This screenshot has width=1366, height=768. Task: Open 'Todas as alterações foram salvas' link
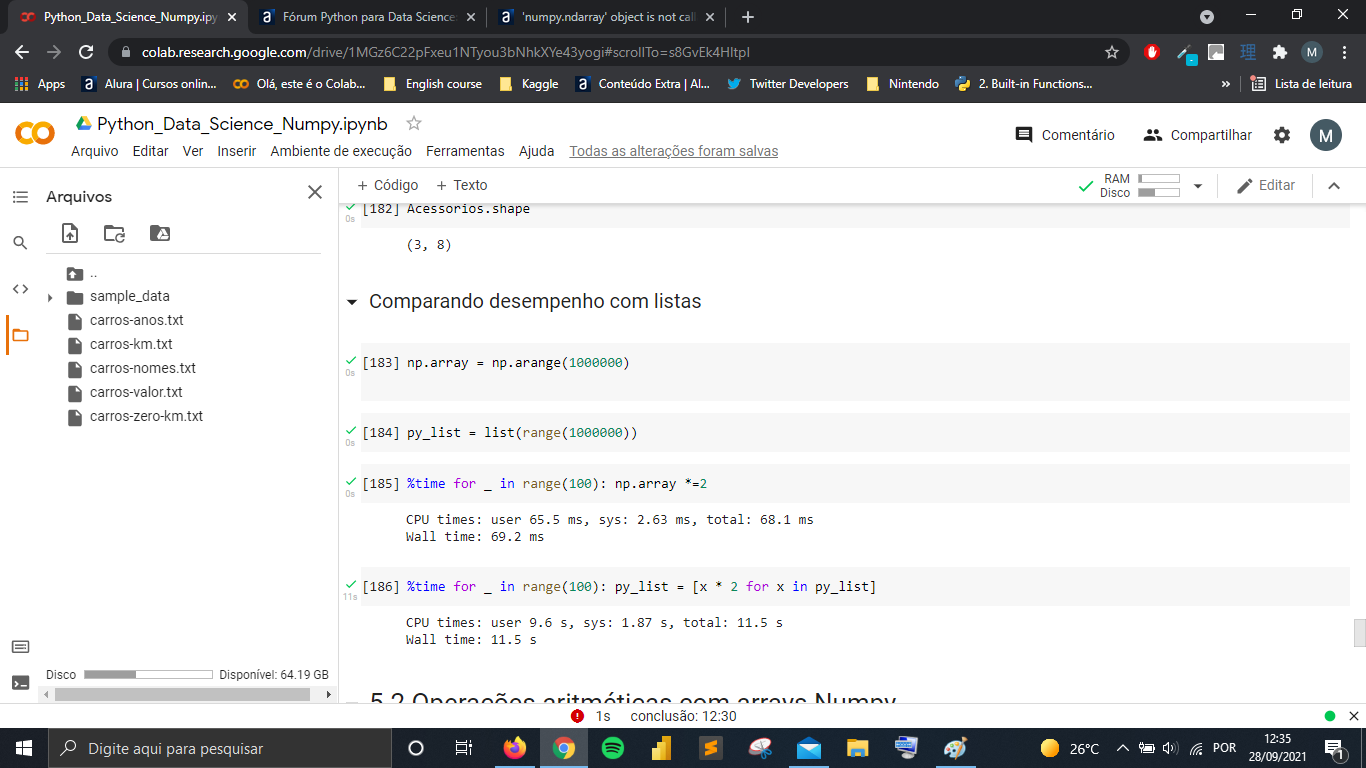tap(674, 151)
